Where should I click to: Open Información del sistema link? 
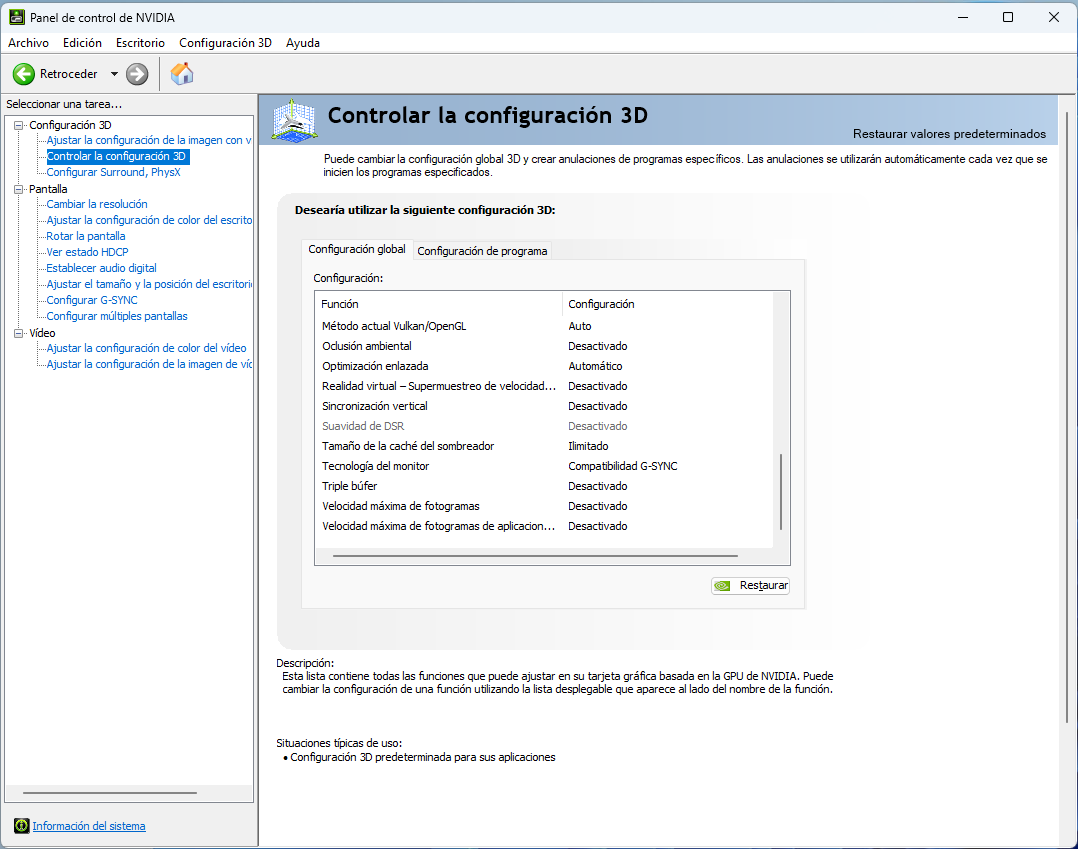pyautogui.click(x=89, y=826)
